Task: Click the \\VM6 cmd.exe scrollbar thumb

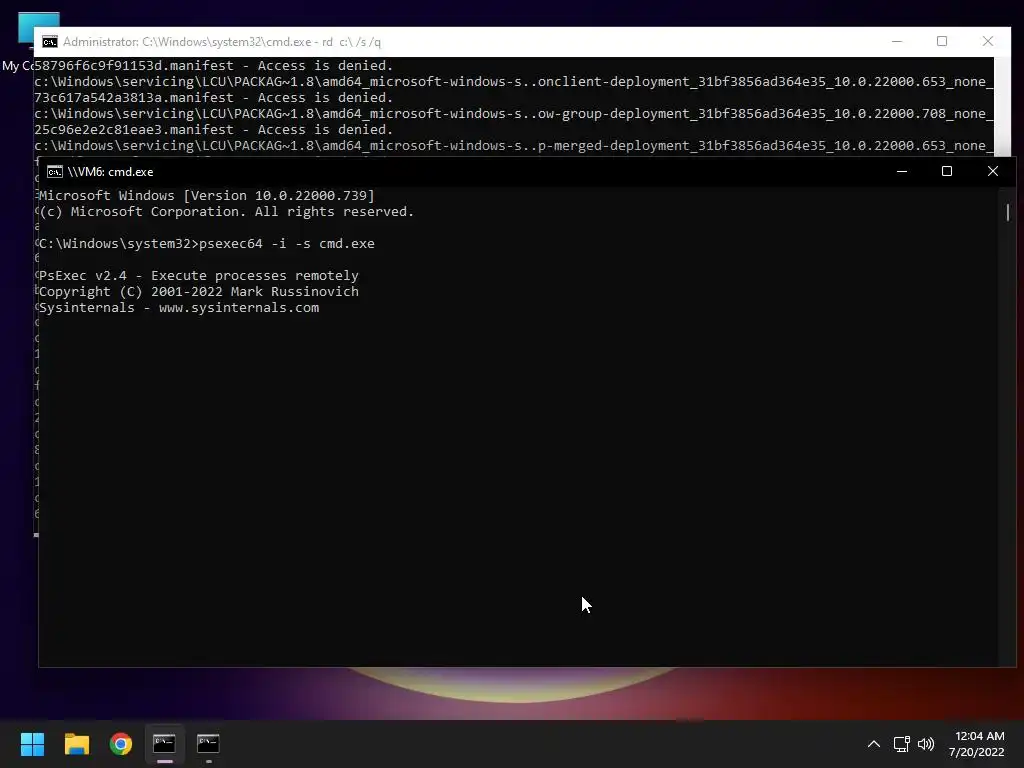Action: (x=1008, y=212)
